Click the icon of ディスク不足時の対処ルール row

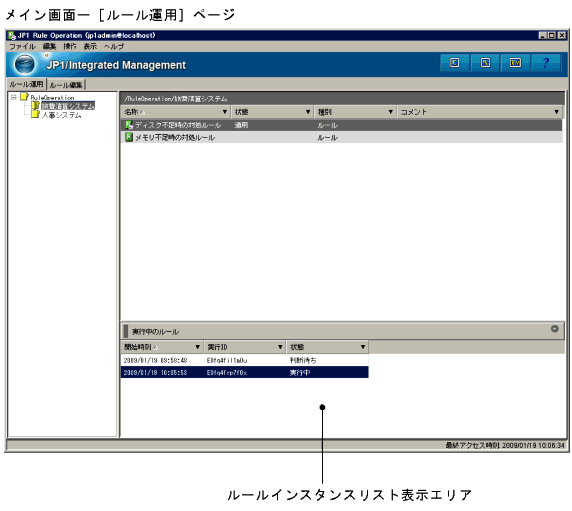(x=129, y=125)
